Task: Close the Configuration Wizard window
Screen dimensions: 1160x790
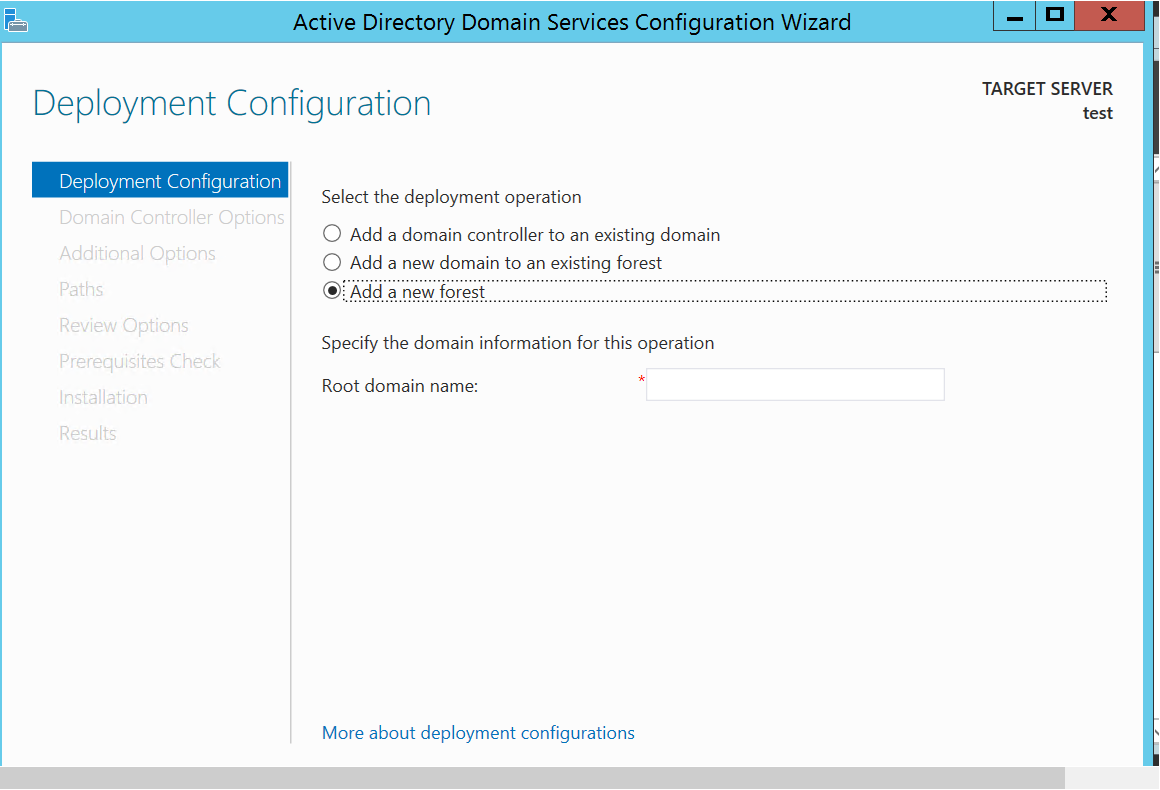Action: 1109,16
